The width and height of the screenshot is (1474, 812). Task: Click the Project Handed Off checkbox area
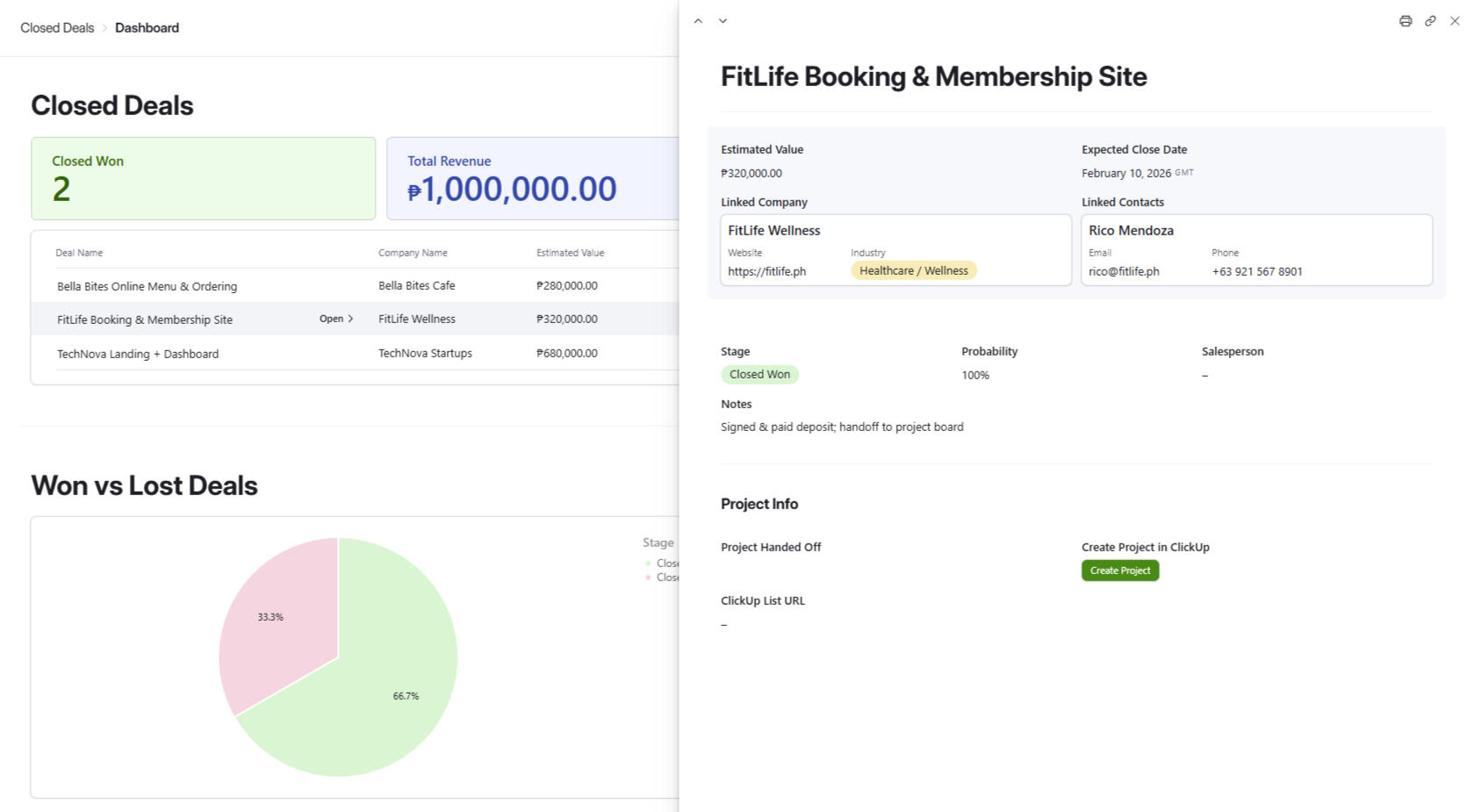click(896, 571)
